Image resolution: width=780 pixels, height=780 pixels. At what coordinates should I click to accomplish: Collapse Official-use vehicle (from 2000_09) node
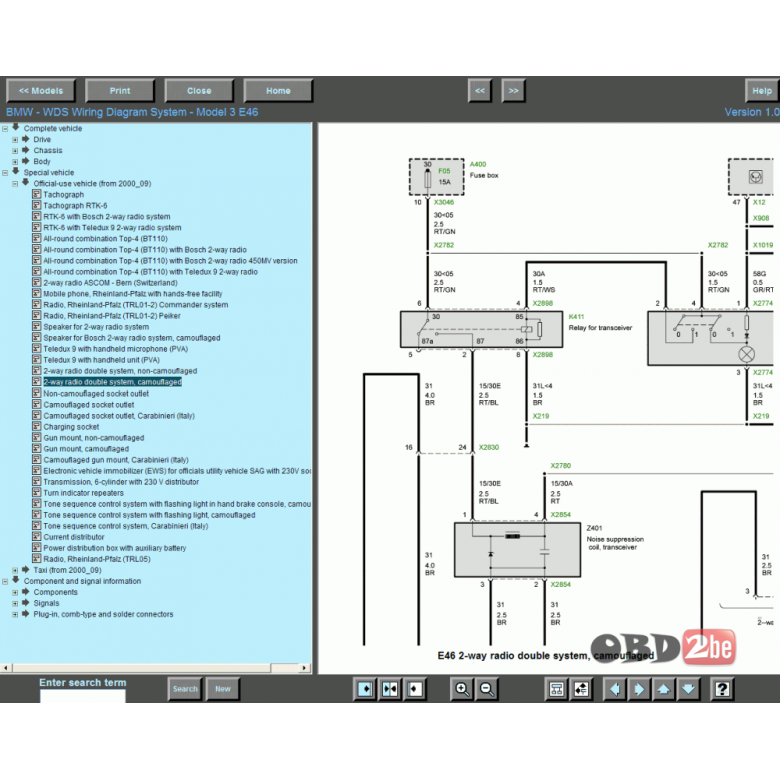[x=15, y=184]
